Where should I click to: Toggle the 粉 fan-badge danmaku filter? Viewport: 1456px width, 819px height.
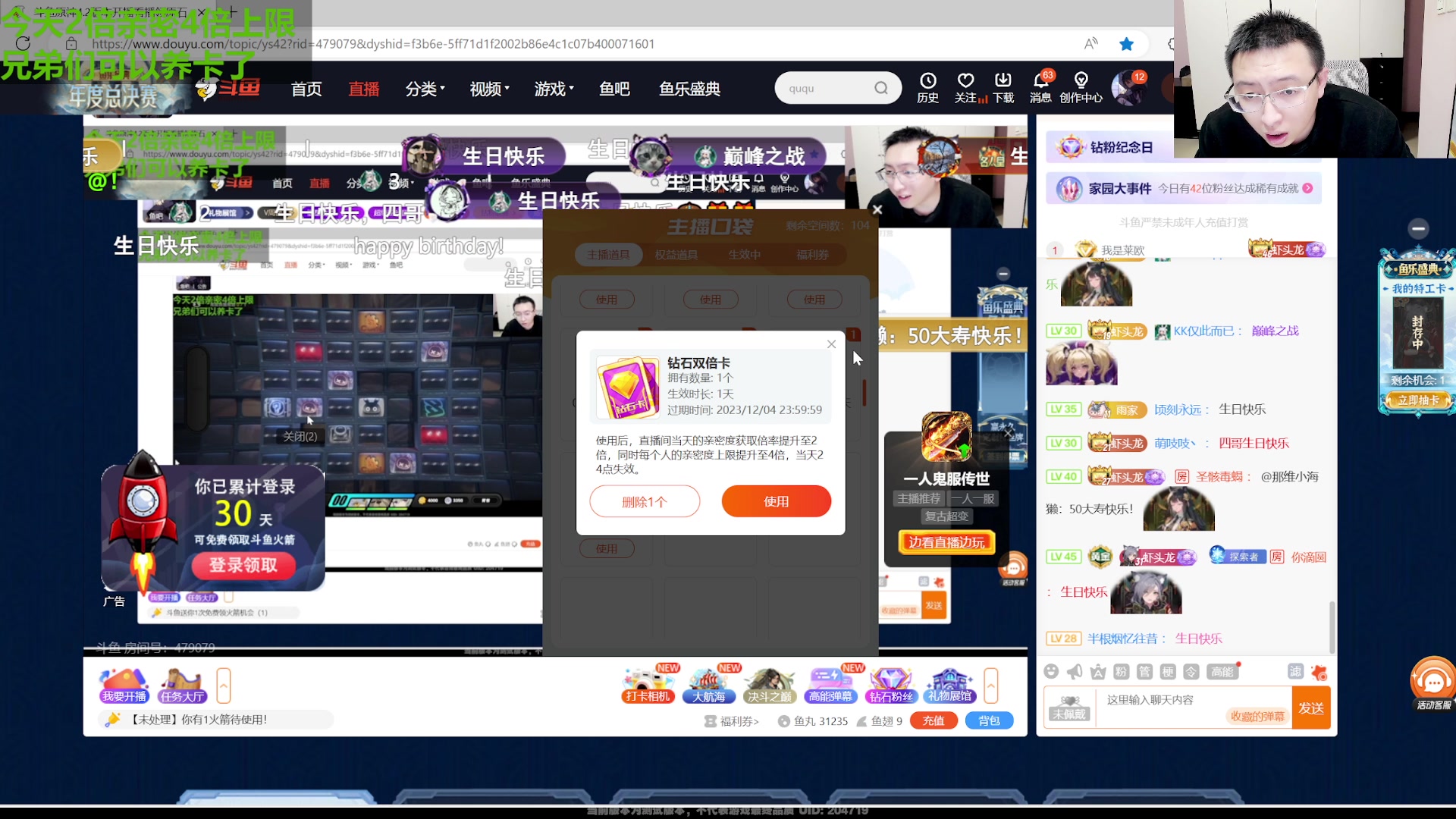1121,672
